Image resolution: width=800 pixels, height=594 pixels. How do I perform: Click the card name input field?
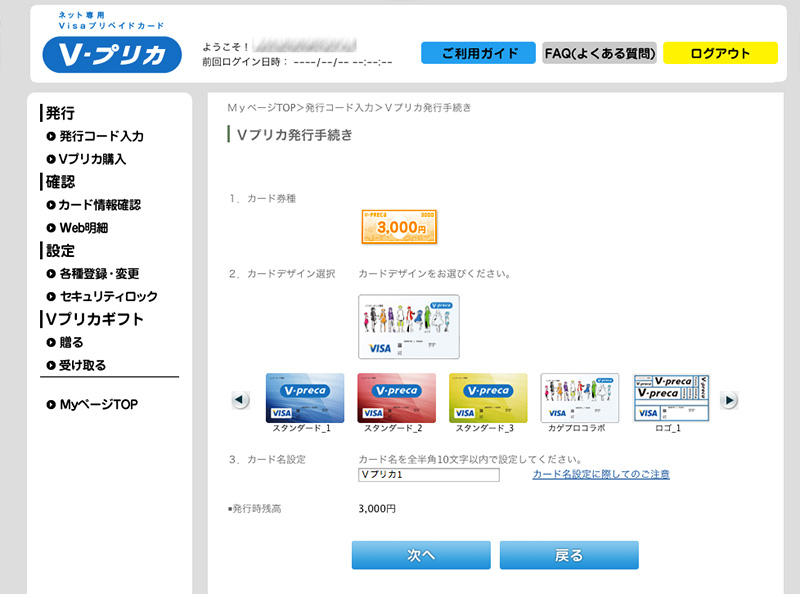(429, 475)
